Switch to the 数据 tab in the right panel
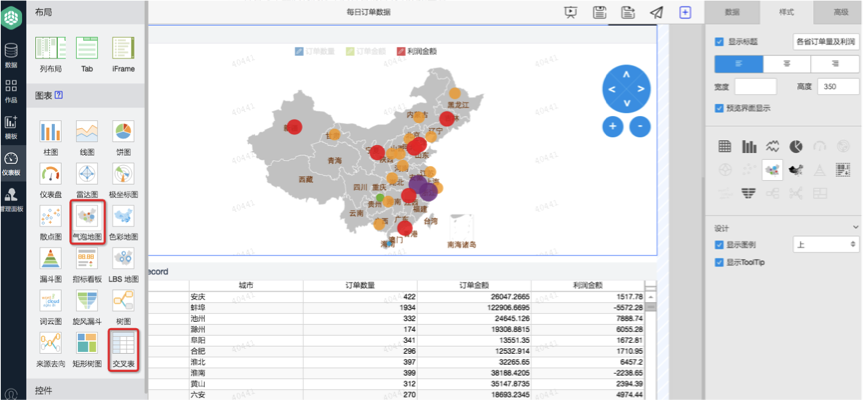This screenshot has width=865, height=400. click(x=732, y=12)
